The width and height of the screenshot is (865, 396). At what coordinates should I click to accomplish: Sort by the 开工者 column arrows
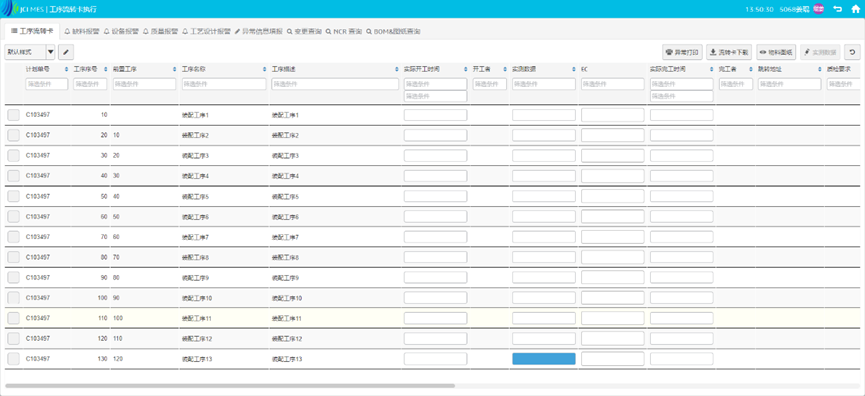coord(505,69)
